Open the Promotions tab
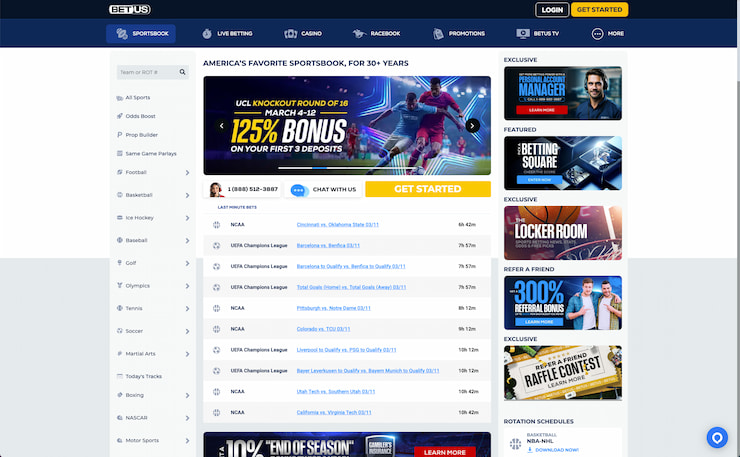The image size is (740, 457). (x=459, y=34)
